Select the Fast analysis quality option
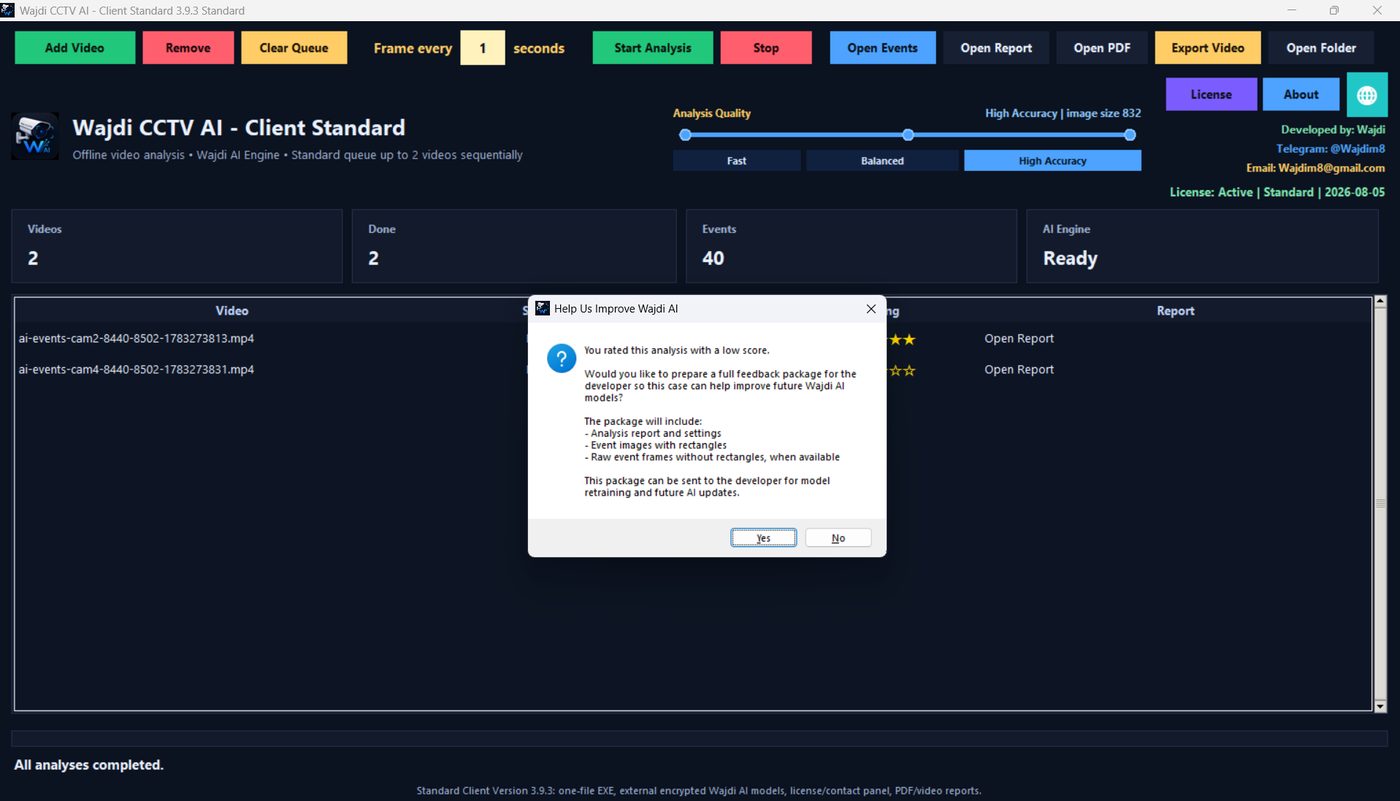Screen dimensions: 1400x801 tap(737, 161)
